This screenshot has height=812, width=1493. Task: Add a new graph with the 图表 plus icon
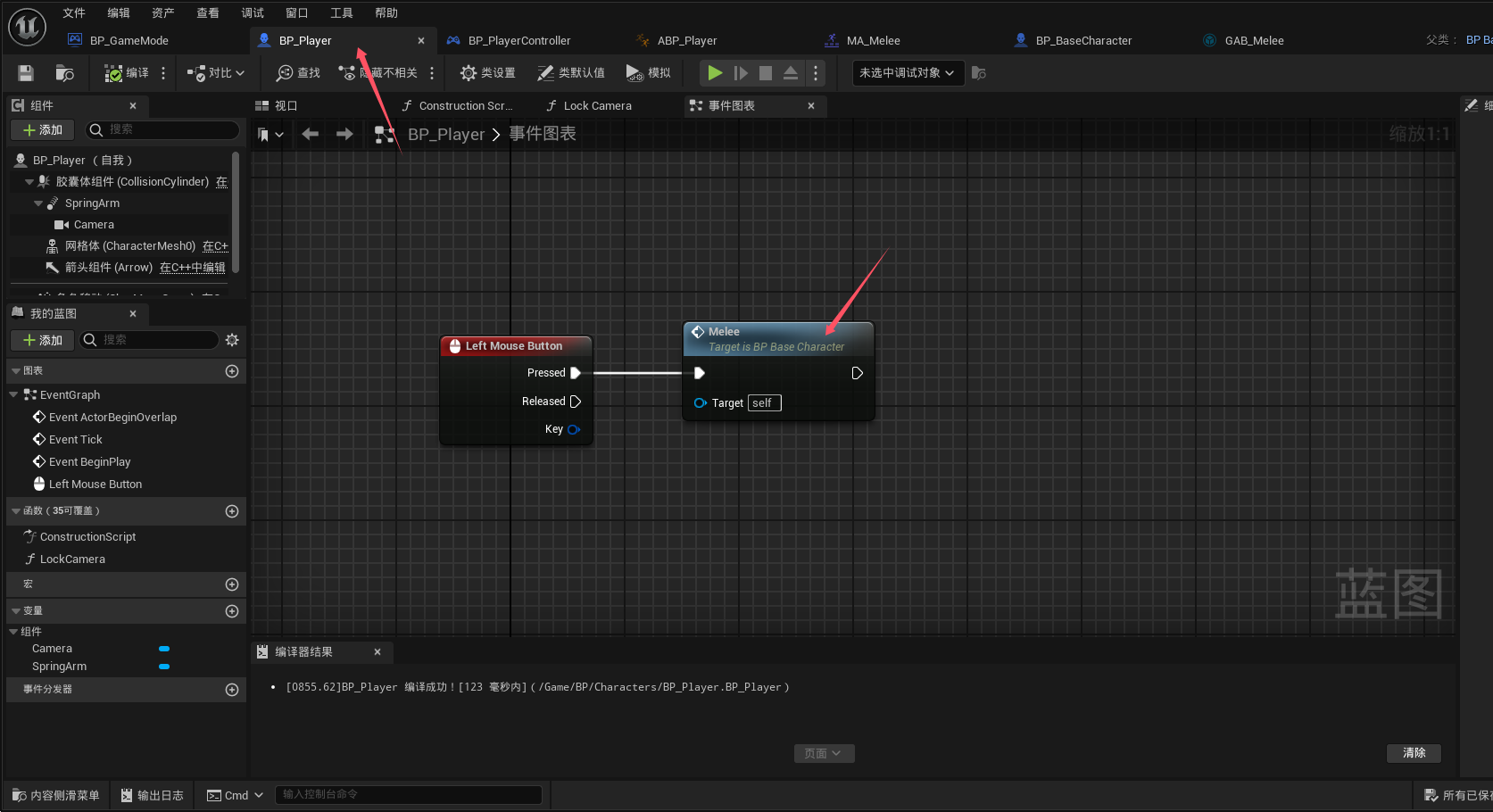pos(232,371)
